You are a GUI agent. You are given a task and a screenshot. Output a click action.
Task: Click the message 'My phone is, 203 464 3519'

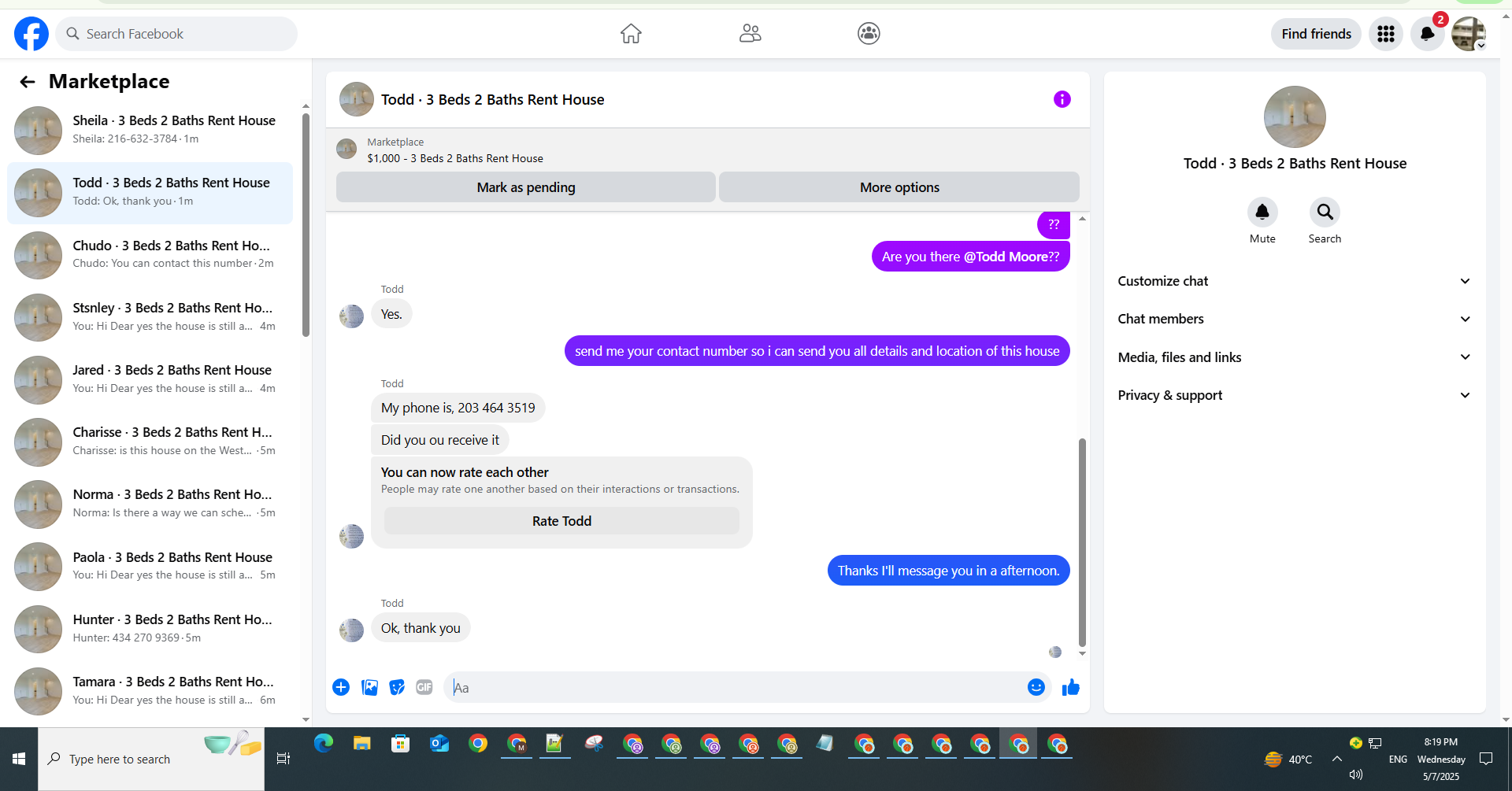pos(458,408)
